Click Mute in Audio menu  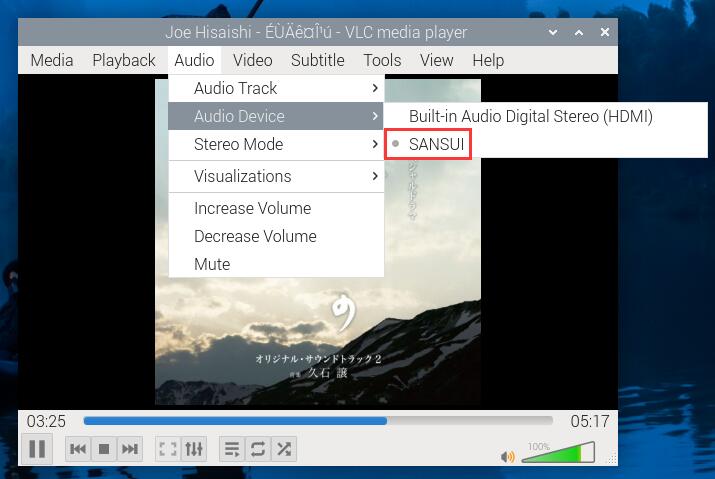(212, 264)
